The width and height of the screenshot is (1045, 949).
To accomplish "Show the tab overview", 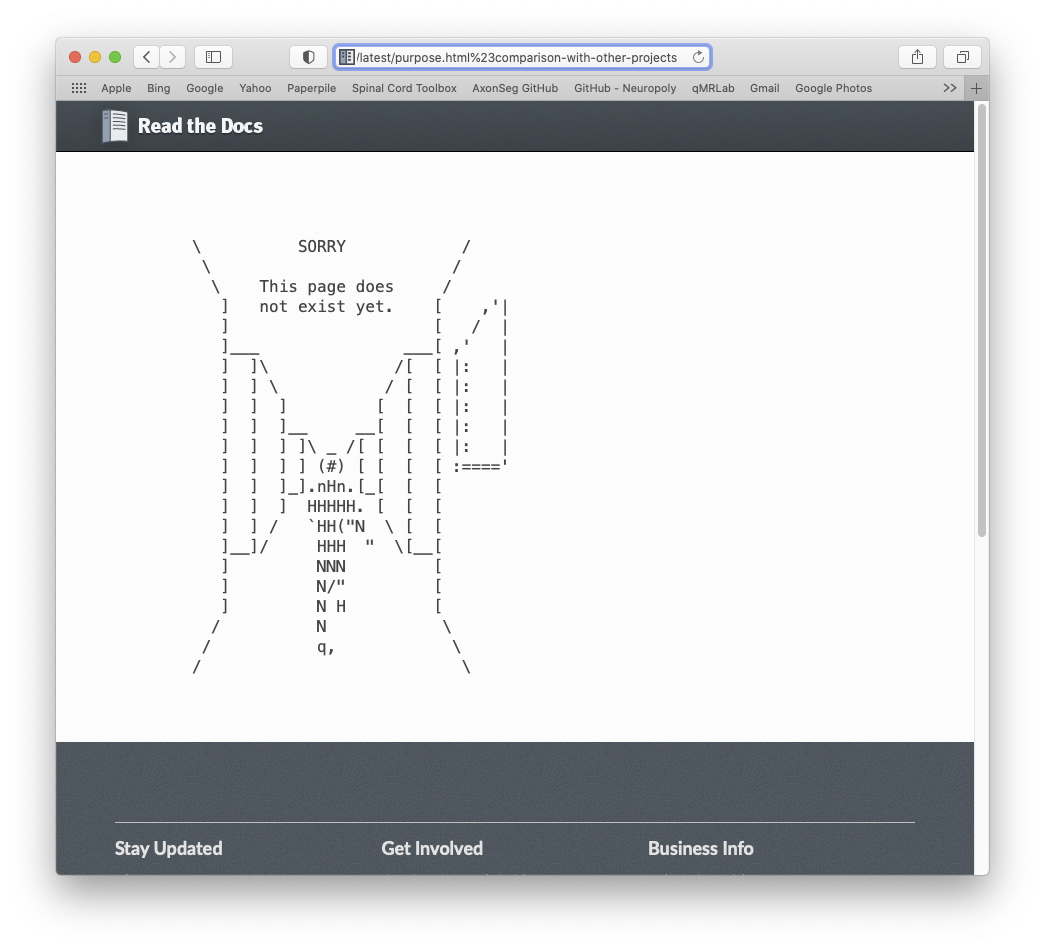I will tap(962, 57).
